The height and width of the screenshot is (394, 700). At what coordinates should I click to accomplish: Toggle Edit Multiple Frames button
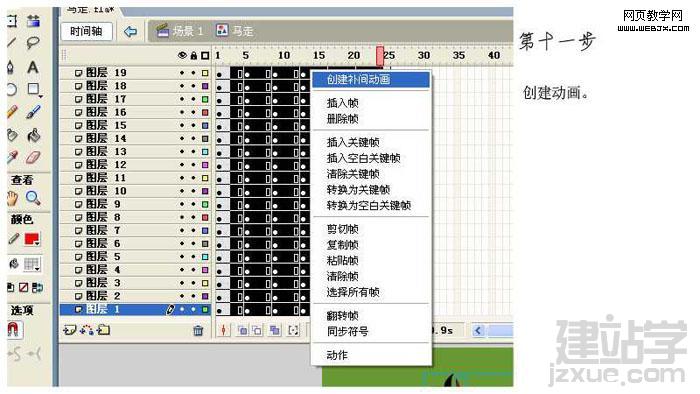tap(275, 330)
